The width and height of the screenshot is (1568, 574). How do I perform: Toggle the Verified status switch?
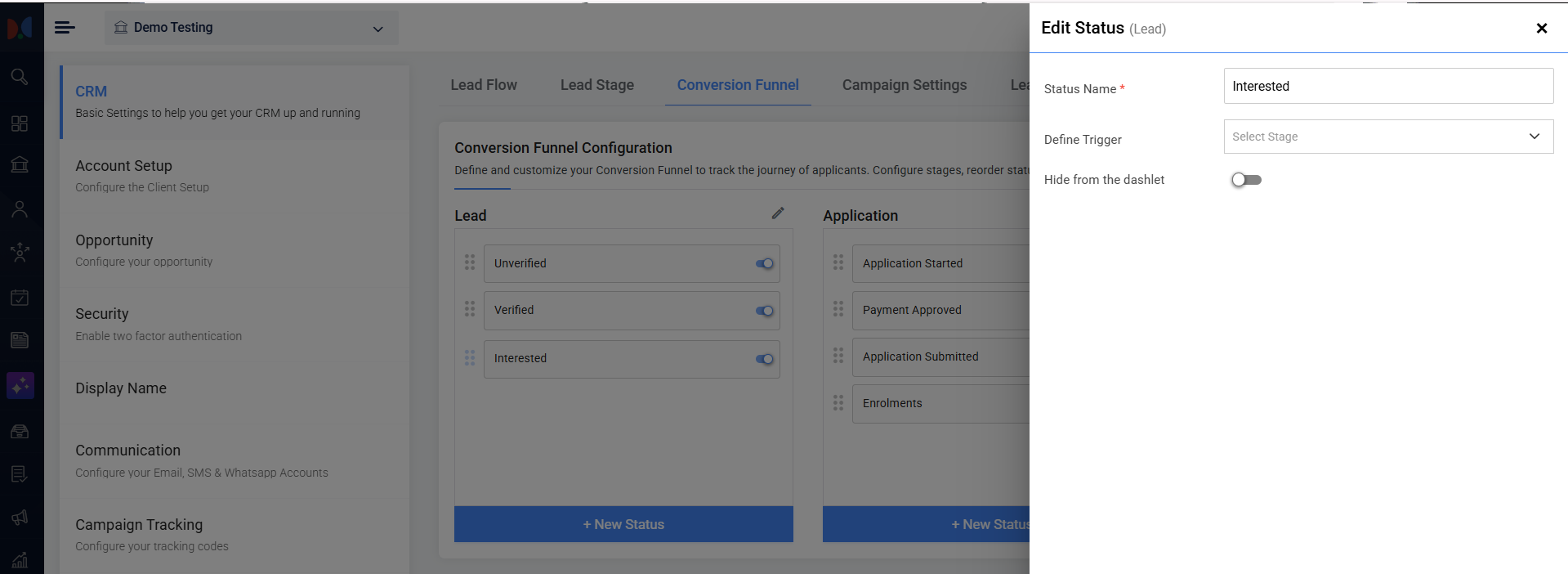pos(765,311)
